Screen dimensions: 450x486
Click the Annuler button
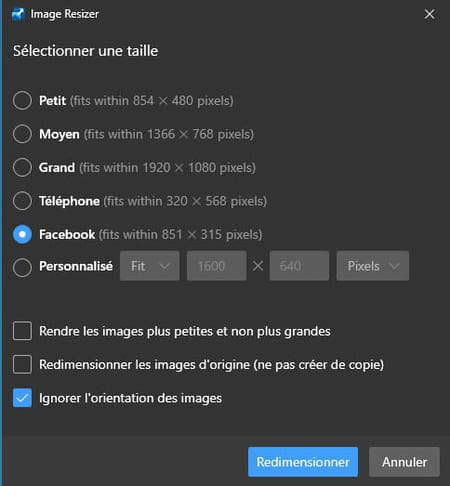[x=404, y=462]
